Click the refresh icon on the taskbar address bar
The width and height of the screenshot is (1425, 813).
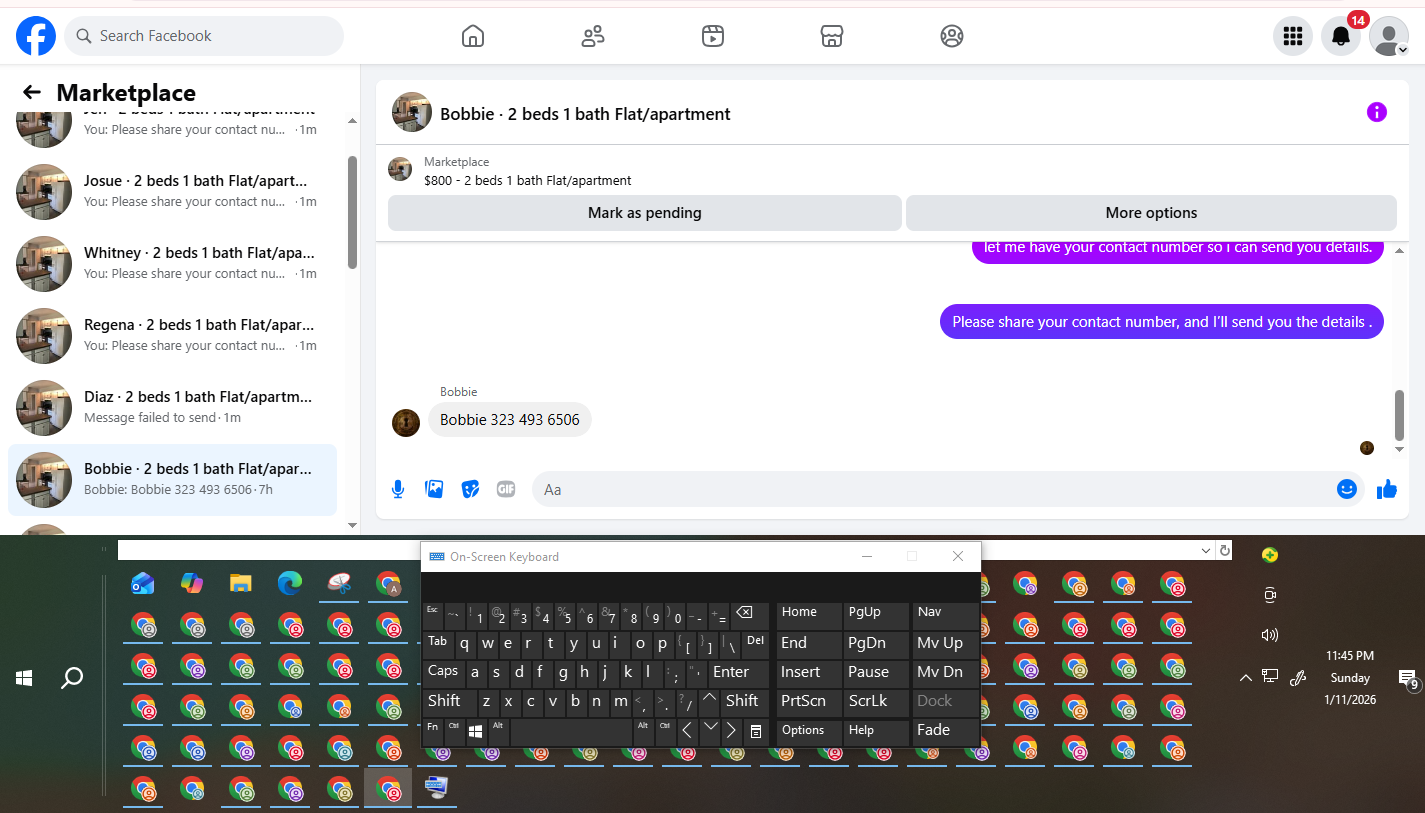pos(1224,551)
